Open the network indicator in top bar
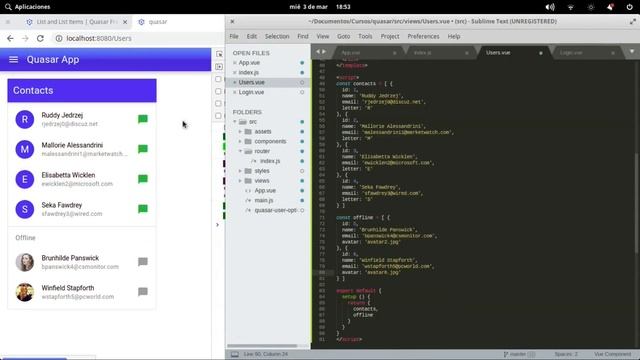Screen dimensions: 640x360 tap(571, 7)
